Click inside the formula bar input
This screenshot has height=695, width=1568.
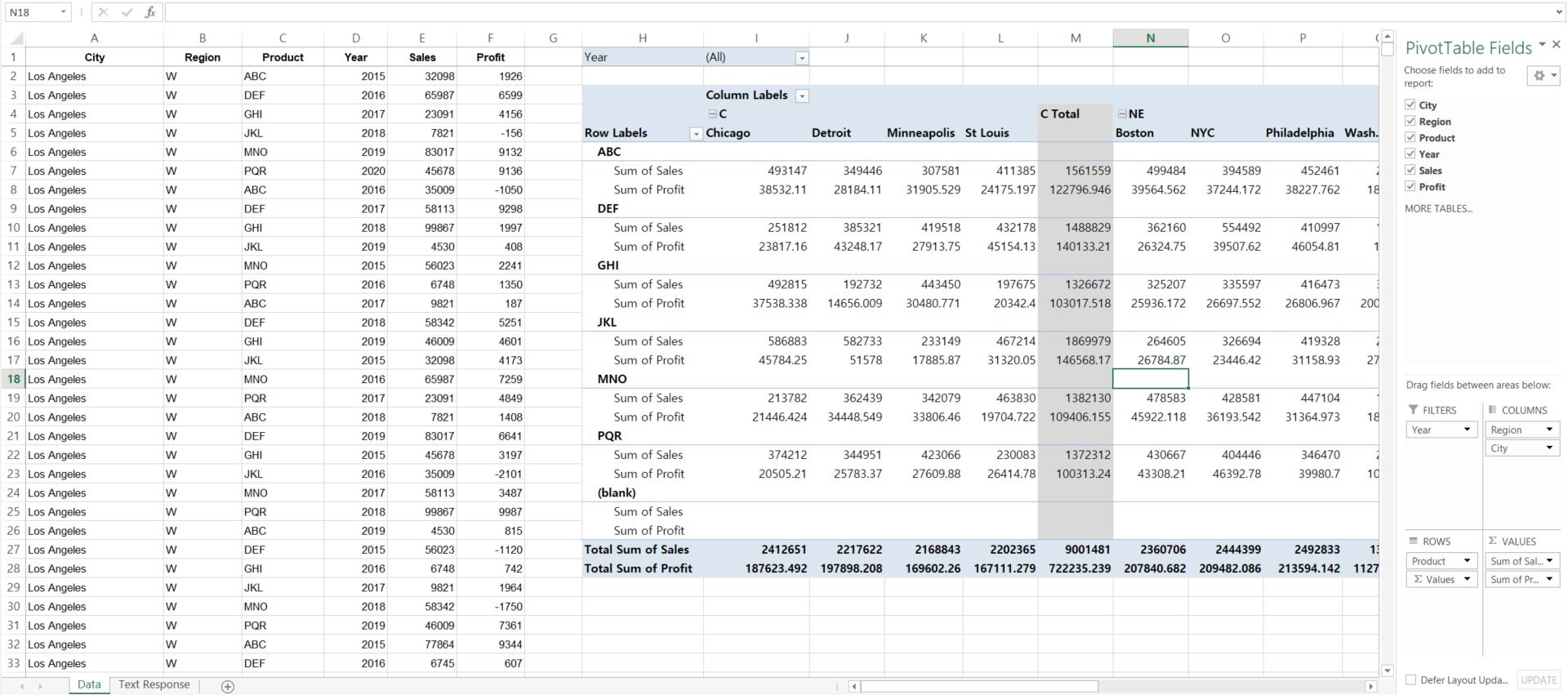tap(857, 12)
